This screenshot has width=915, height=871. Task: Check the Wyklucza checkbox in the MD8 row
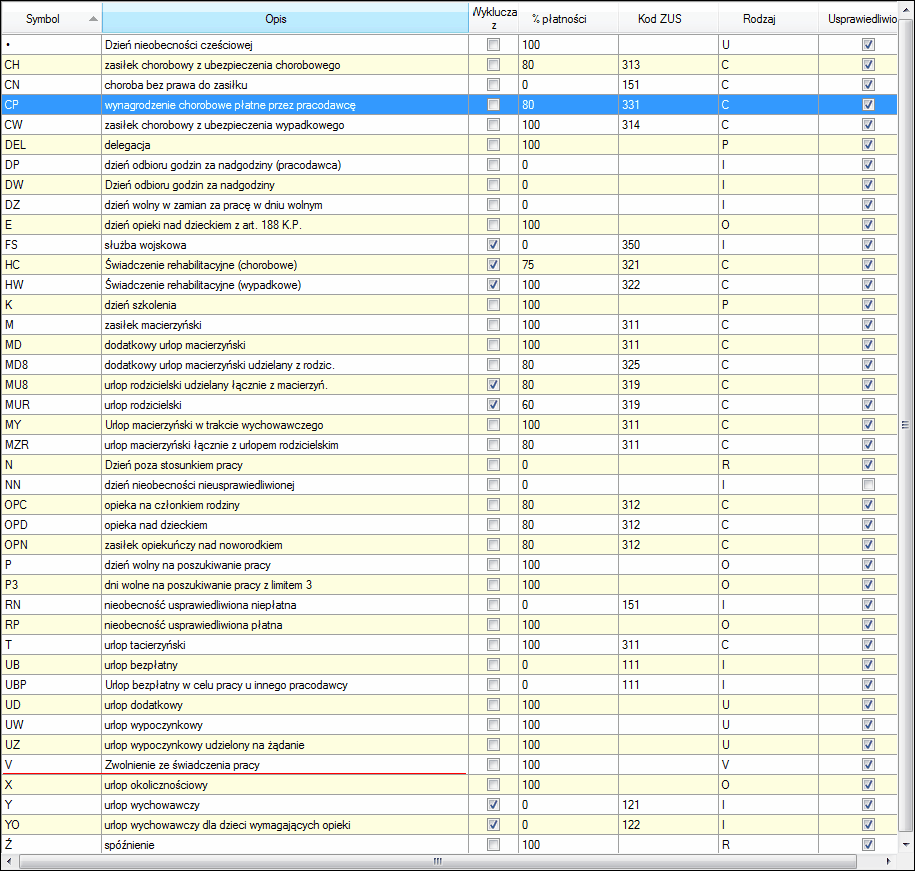click(x=494, y=365)
